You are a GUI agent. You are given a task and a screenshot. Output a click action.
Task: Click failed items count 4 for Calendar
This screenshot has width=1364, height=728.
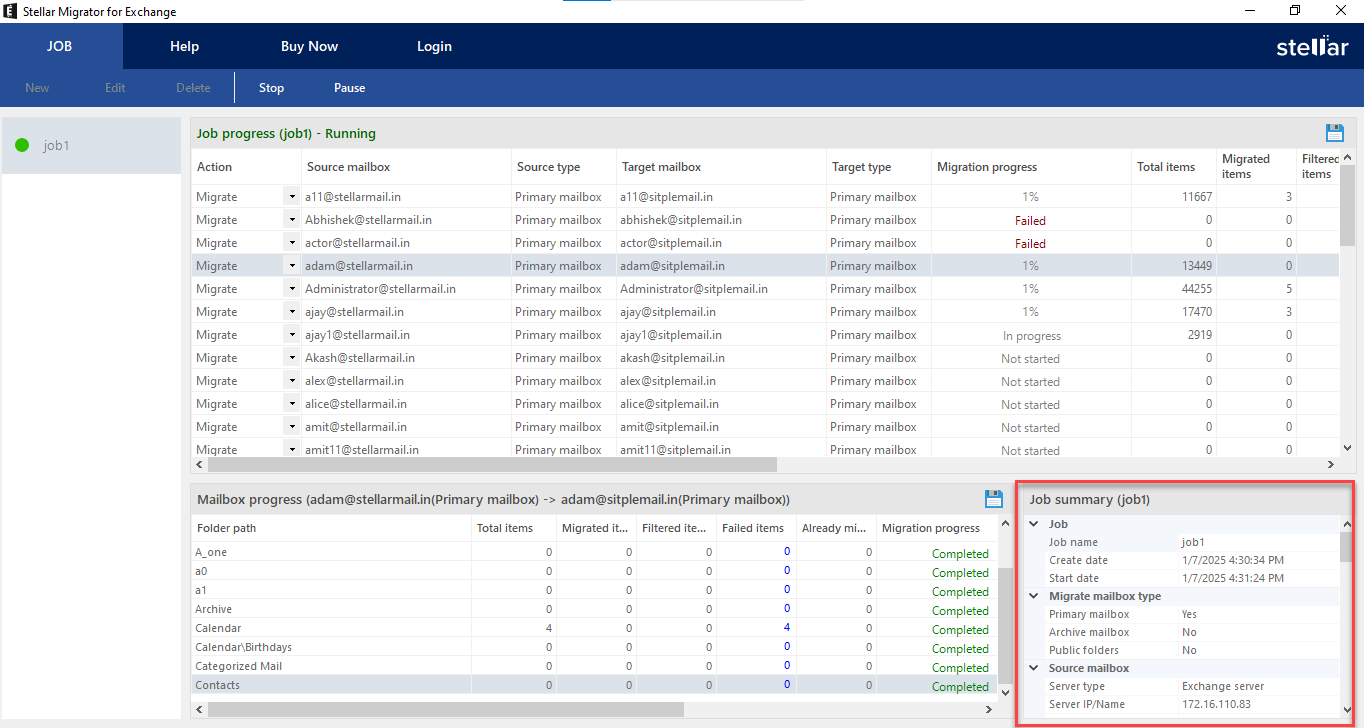787,628
